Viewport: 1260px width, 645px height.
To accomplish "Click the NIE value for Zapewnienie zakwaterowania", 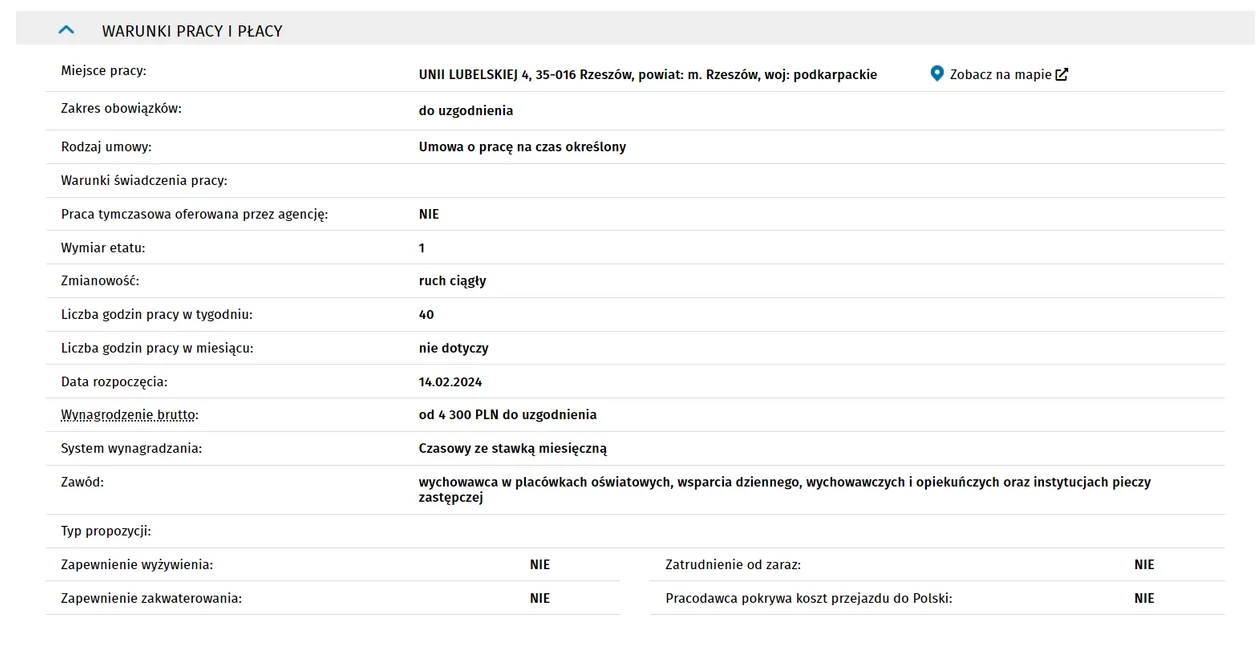I will tap(540, 598).
